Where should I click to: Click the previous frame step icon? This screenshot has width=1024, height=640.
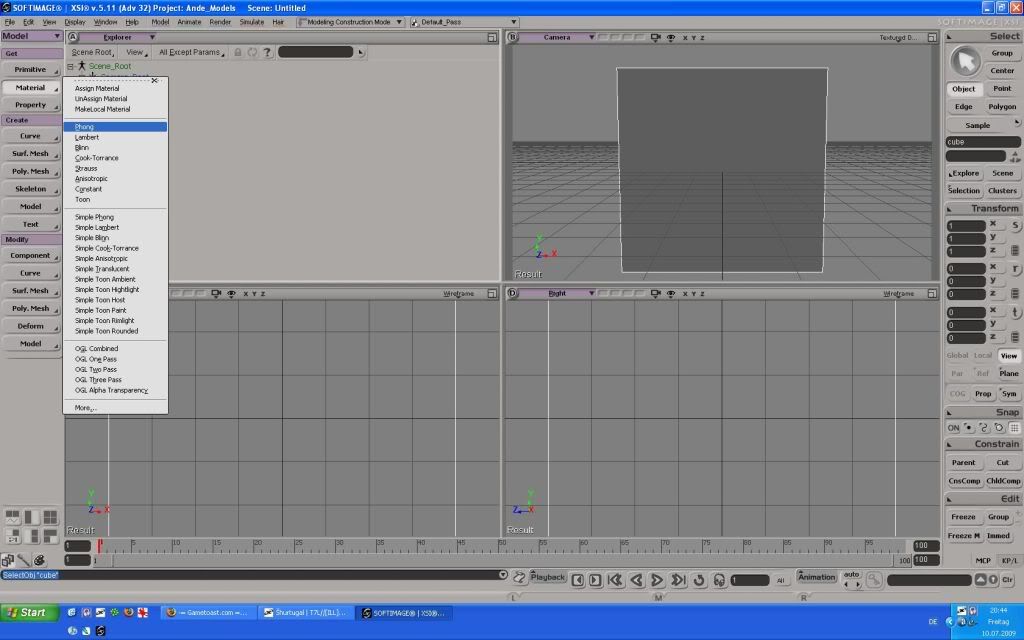pyautogui.click(x=577, y=580)
